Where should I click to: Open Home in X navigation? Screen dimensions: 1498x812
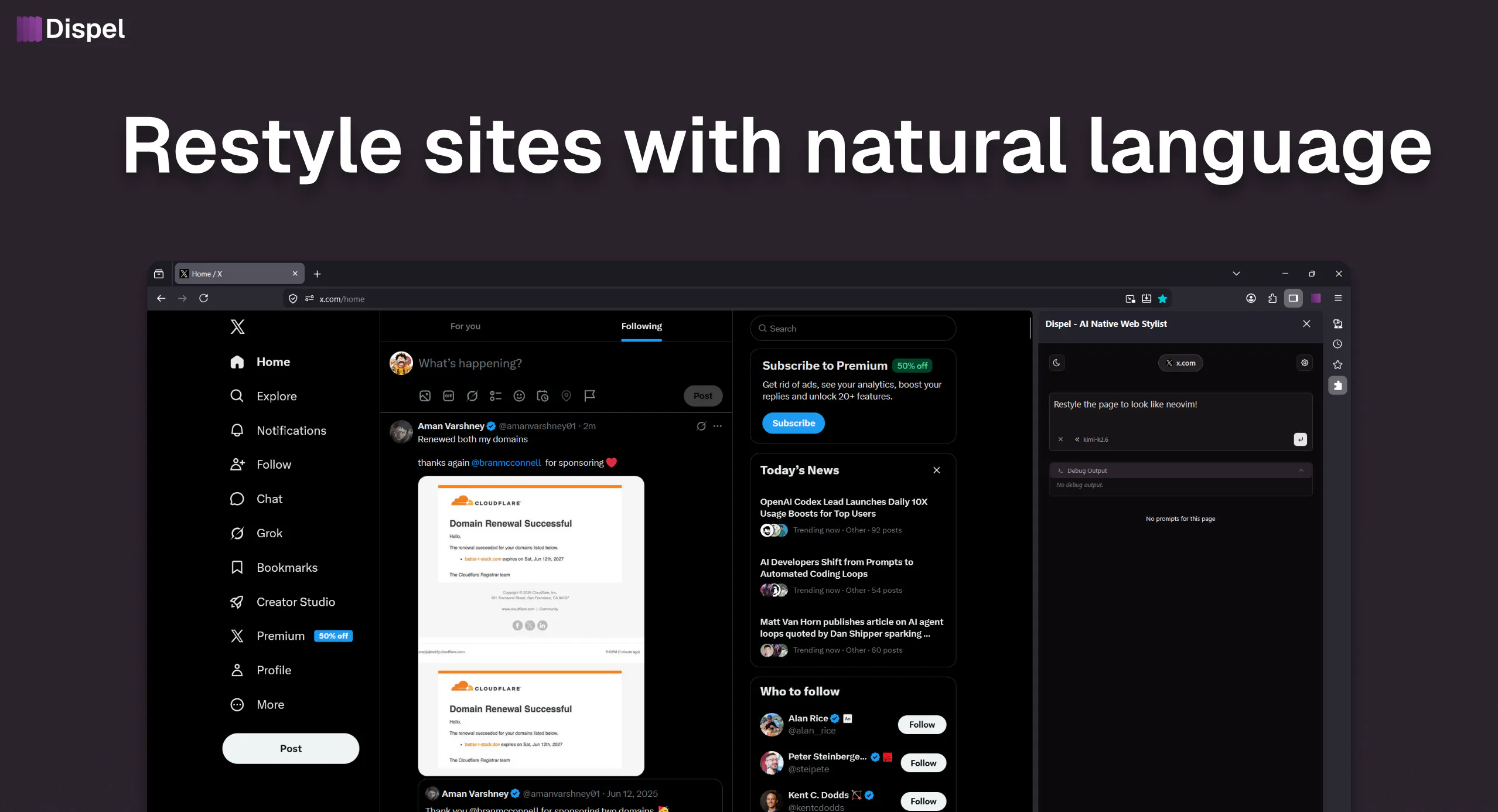click(261, 362)
